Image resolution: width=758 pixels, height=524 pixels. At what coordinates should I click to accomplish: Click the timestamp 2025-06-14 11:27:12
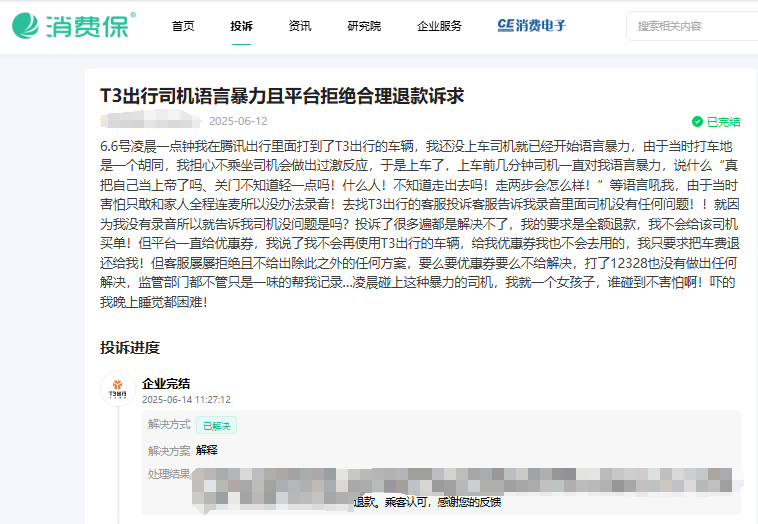click(x=186, y=400)
